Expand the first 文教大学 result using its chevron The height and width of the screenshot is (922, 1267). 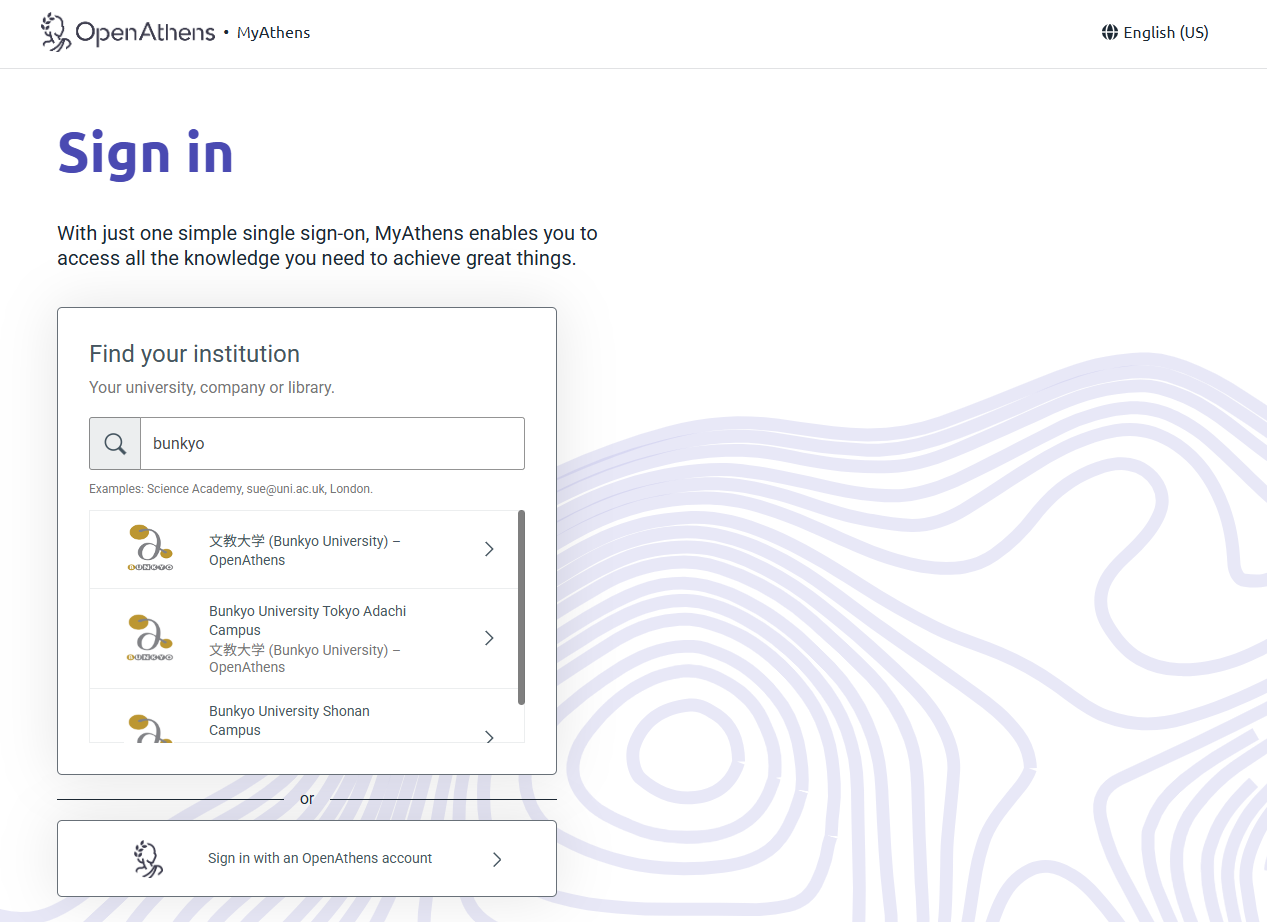click(x=489, y=549)
